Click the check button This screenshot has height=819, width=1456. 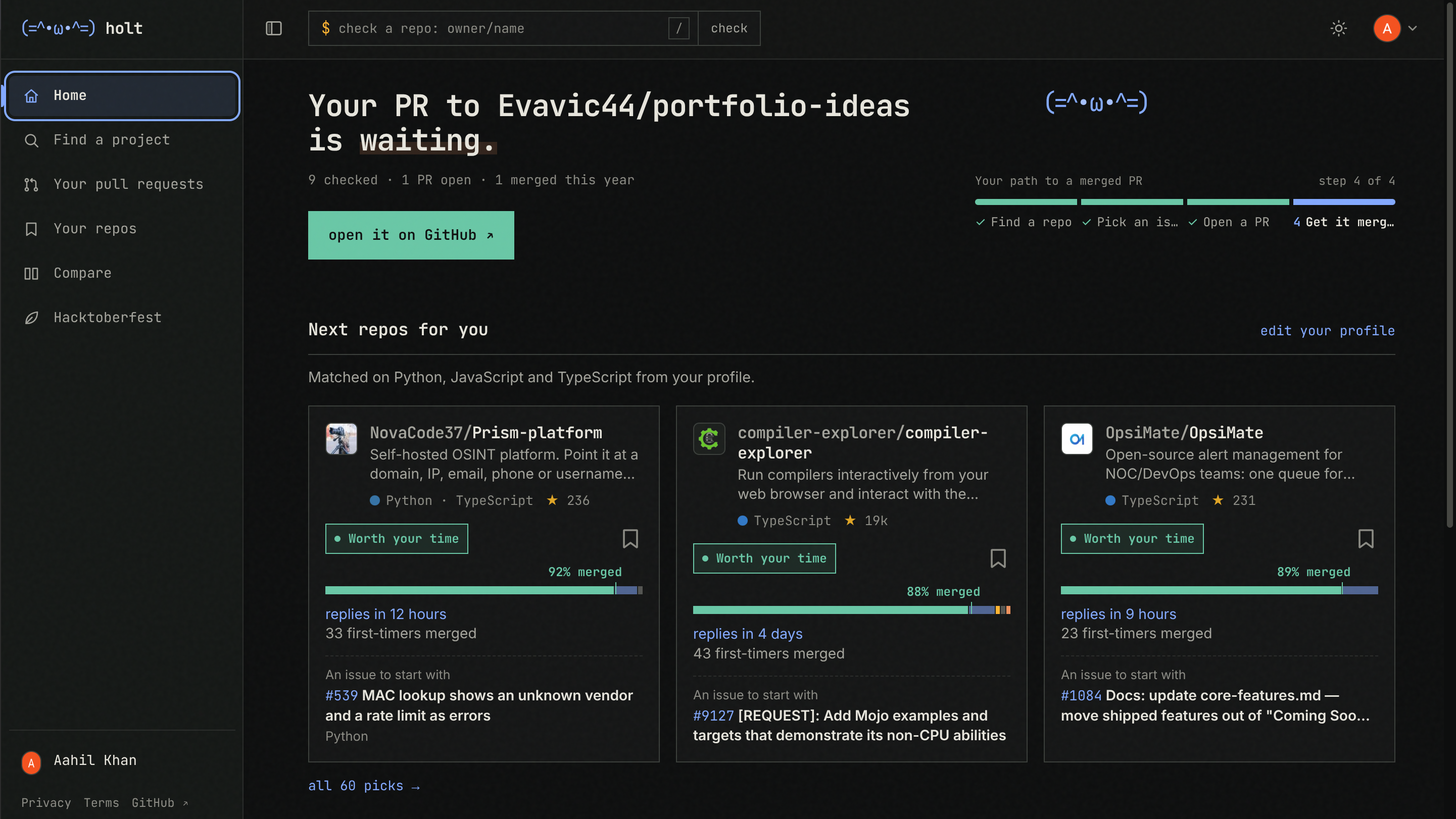tap(729, 28)
